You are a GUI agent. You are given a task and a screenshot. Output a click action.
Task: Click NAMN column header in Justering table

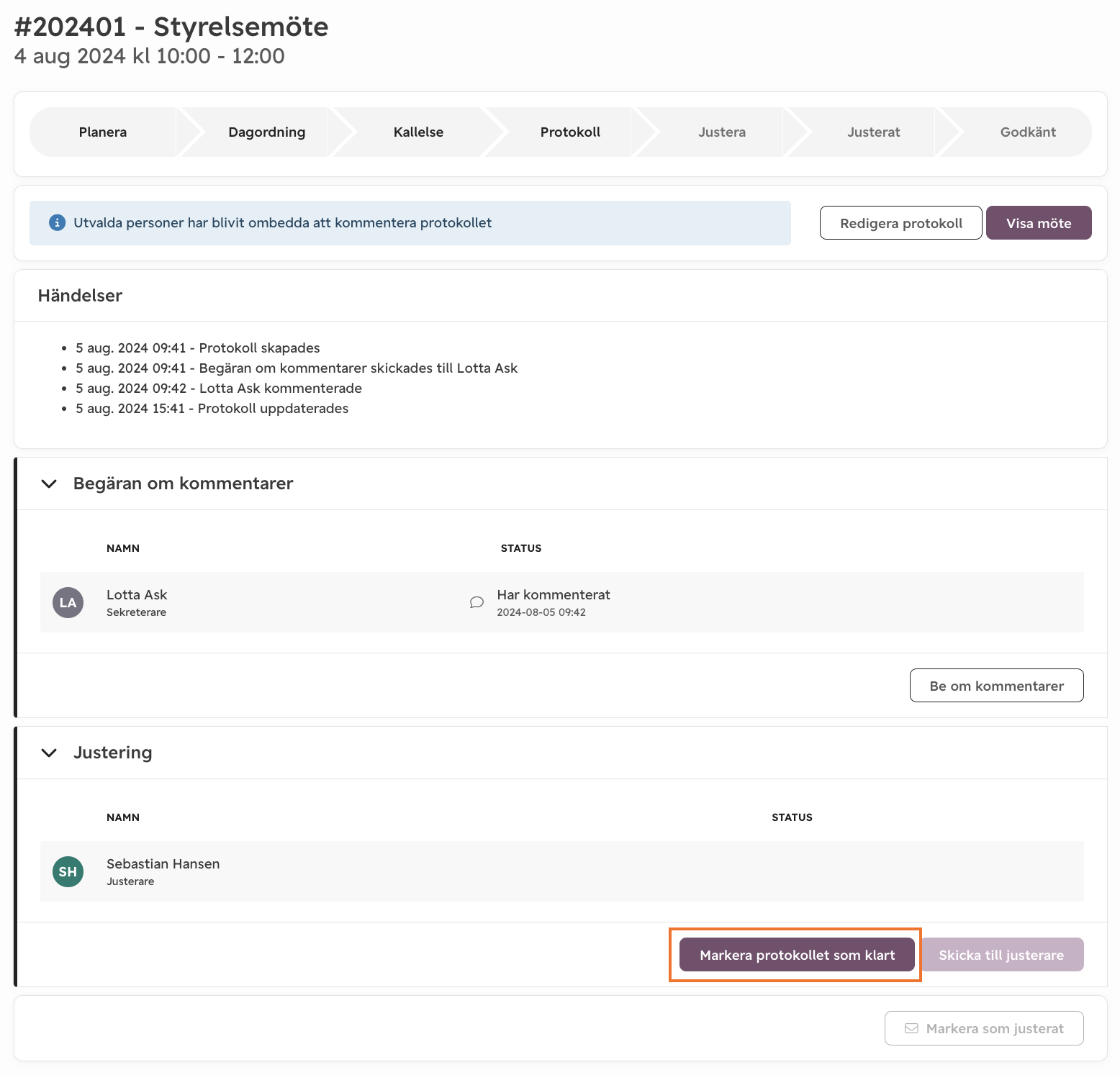123,817
